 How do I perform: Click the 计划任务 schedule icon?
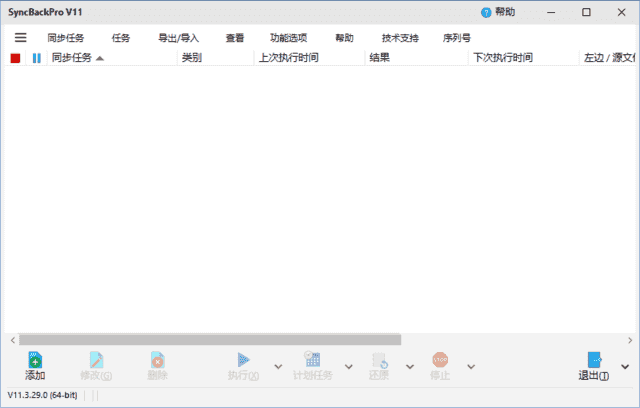(312, 360)
